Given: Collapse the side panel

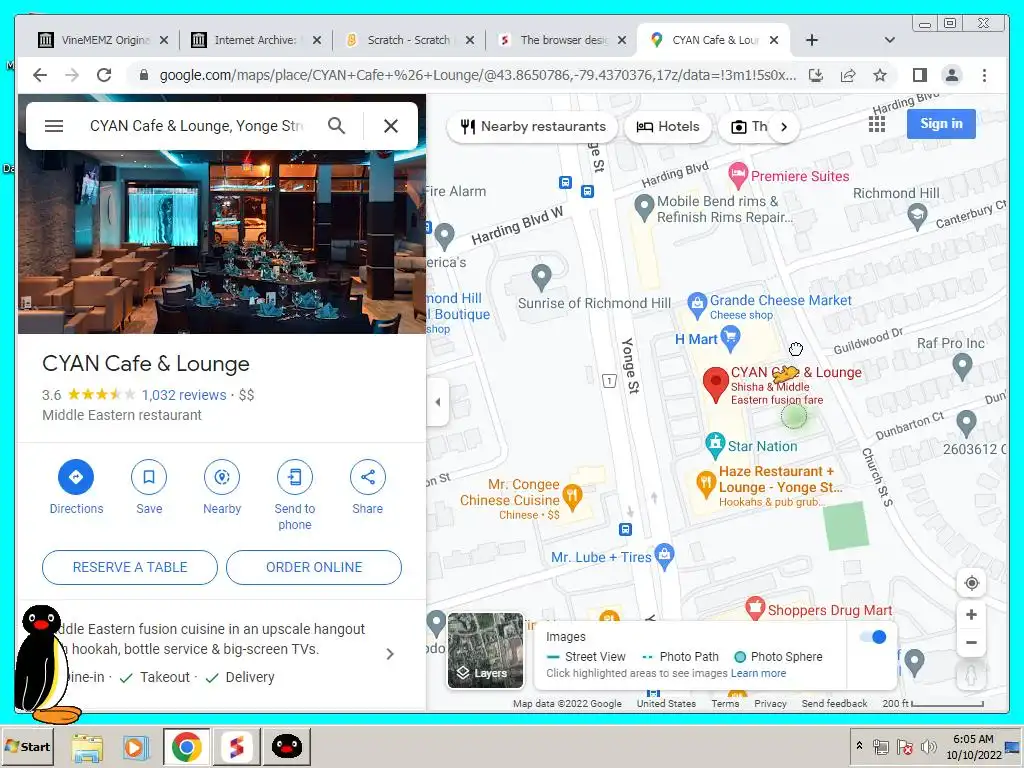Looking at the screenshot, I should click(x=438, y=402).
